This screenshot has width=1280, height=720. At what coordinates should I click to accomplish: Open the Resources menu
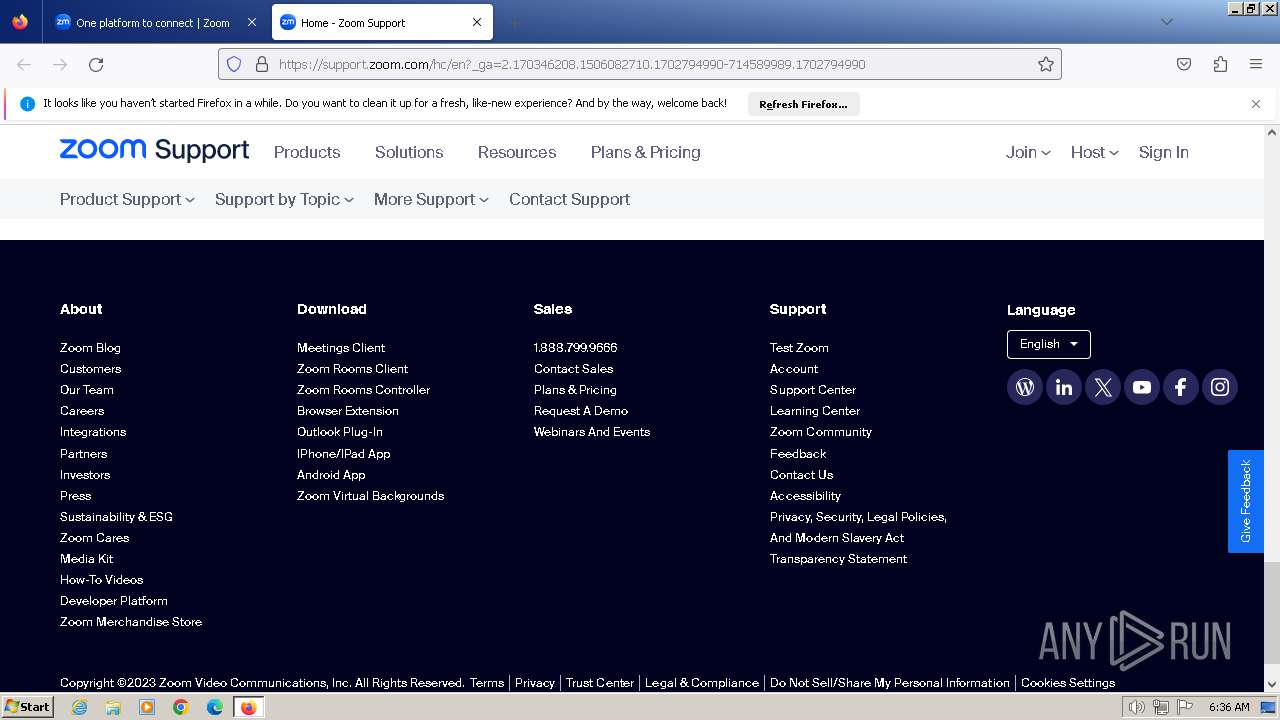(x=517, y=152)
